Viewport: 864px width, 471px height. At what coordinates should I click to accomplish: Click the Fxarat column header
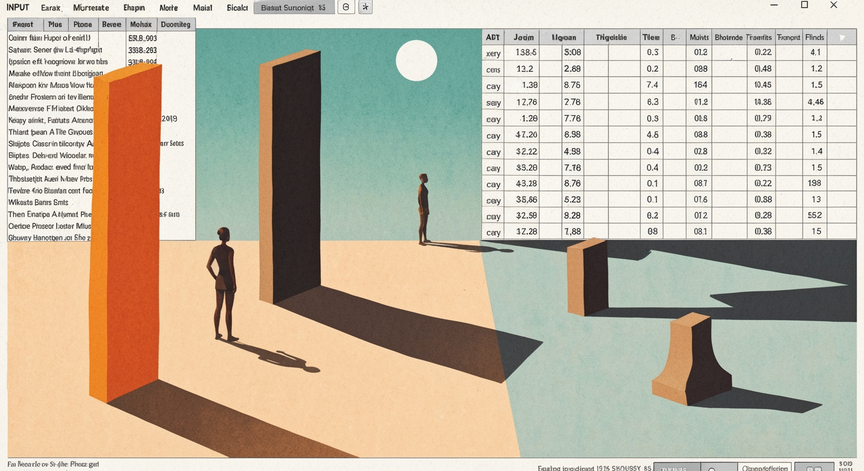(x=23, y=24)
